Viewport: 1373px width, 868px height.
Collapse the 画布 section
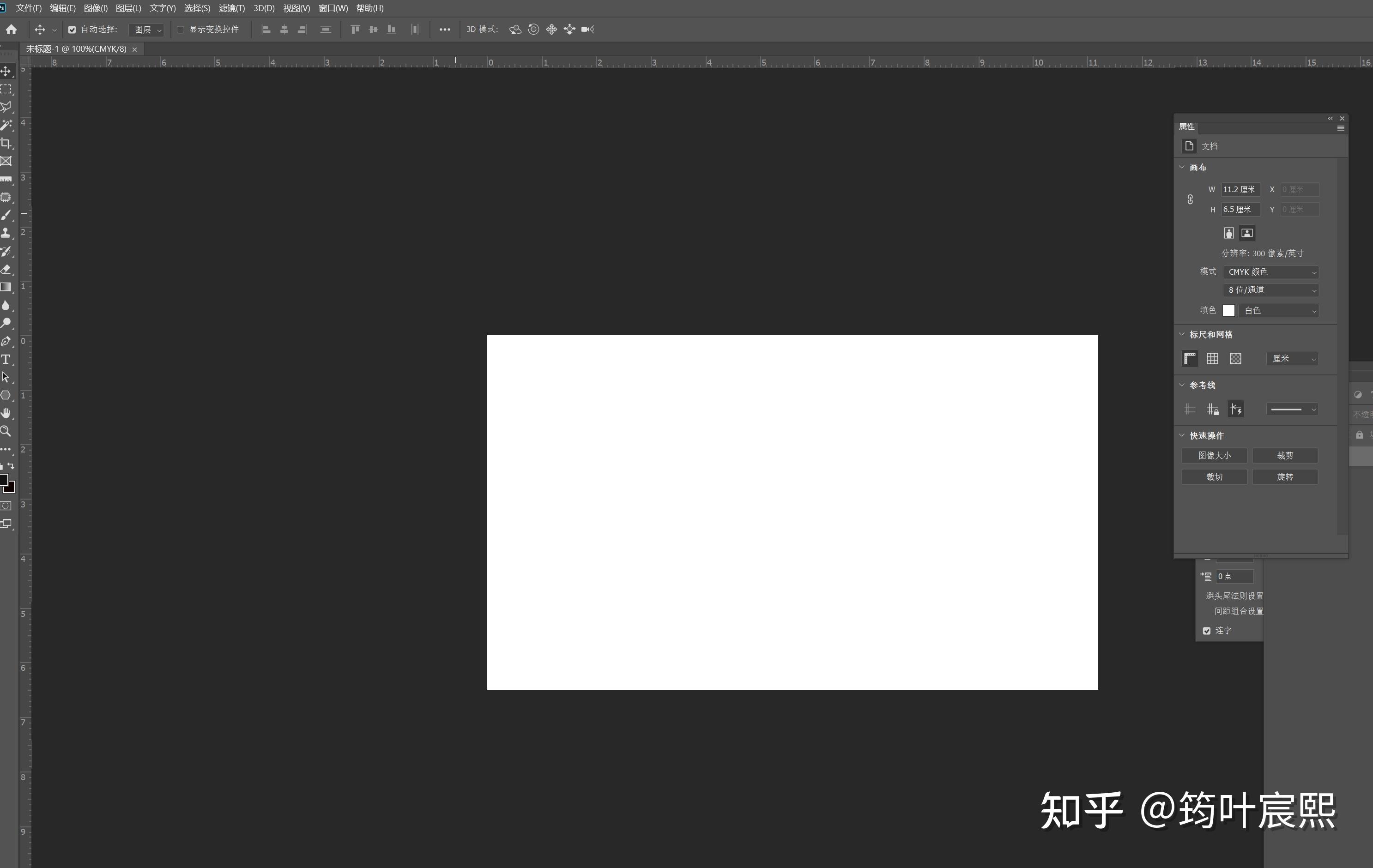tap(1182, 167)
